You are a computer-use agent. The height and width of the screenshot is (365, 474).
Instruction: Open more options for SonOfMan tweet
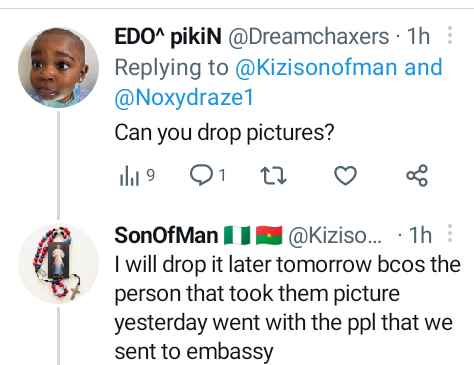point(450,233)
